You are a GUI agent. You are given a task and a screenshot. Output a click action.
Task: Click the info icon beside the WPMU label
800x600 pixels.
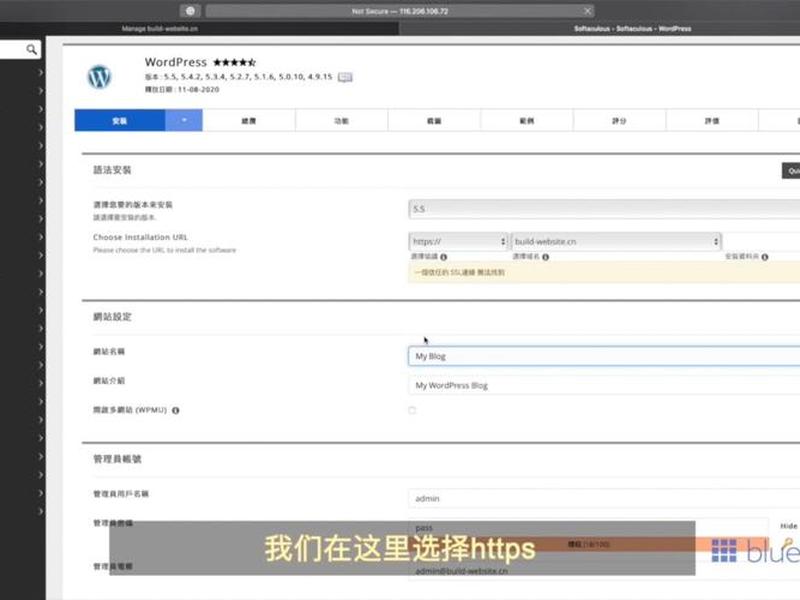click(x=176, y=410)
